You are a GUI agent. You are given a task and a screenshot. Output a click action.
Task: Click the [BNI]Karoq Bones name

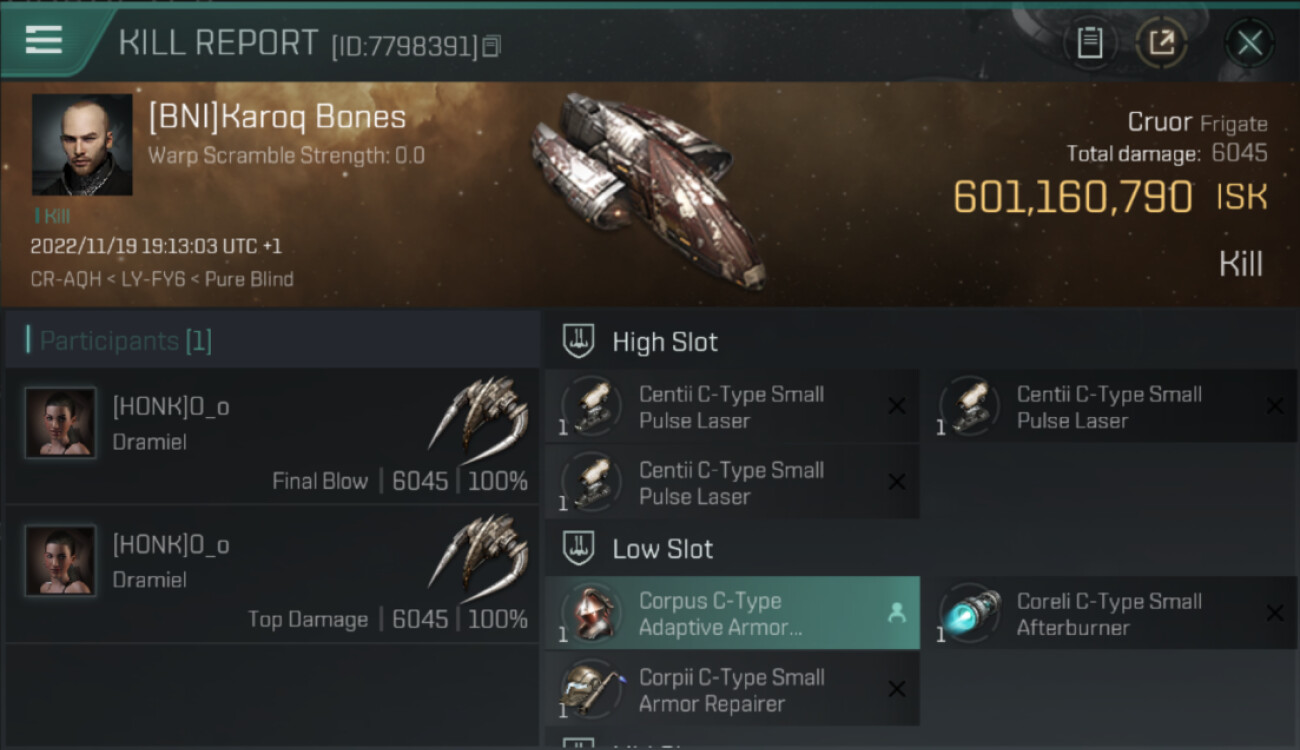click(277, 117)
